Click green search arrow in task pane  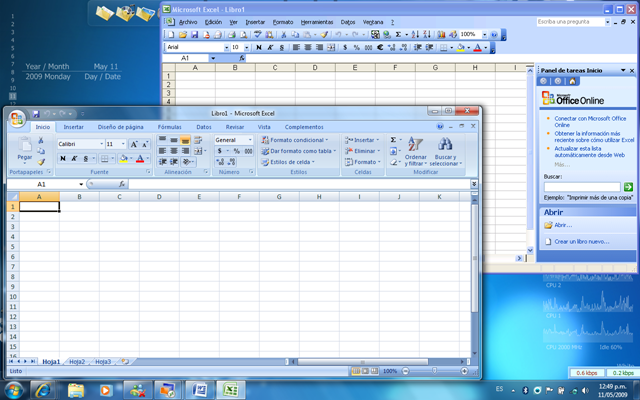pyautogui.click(x=628, y=187)
